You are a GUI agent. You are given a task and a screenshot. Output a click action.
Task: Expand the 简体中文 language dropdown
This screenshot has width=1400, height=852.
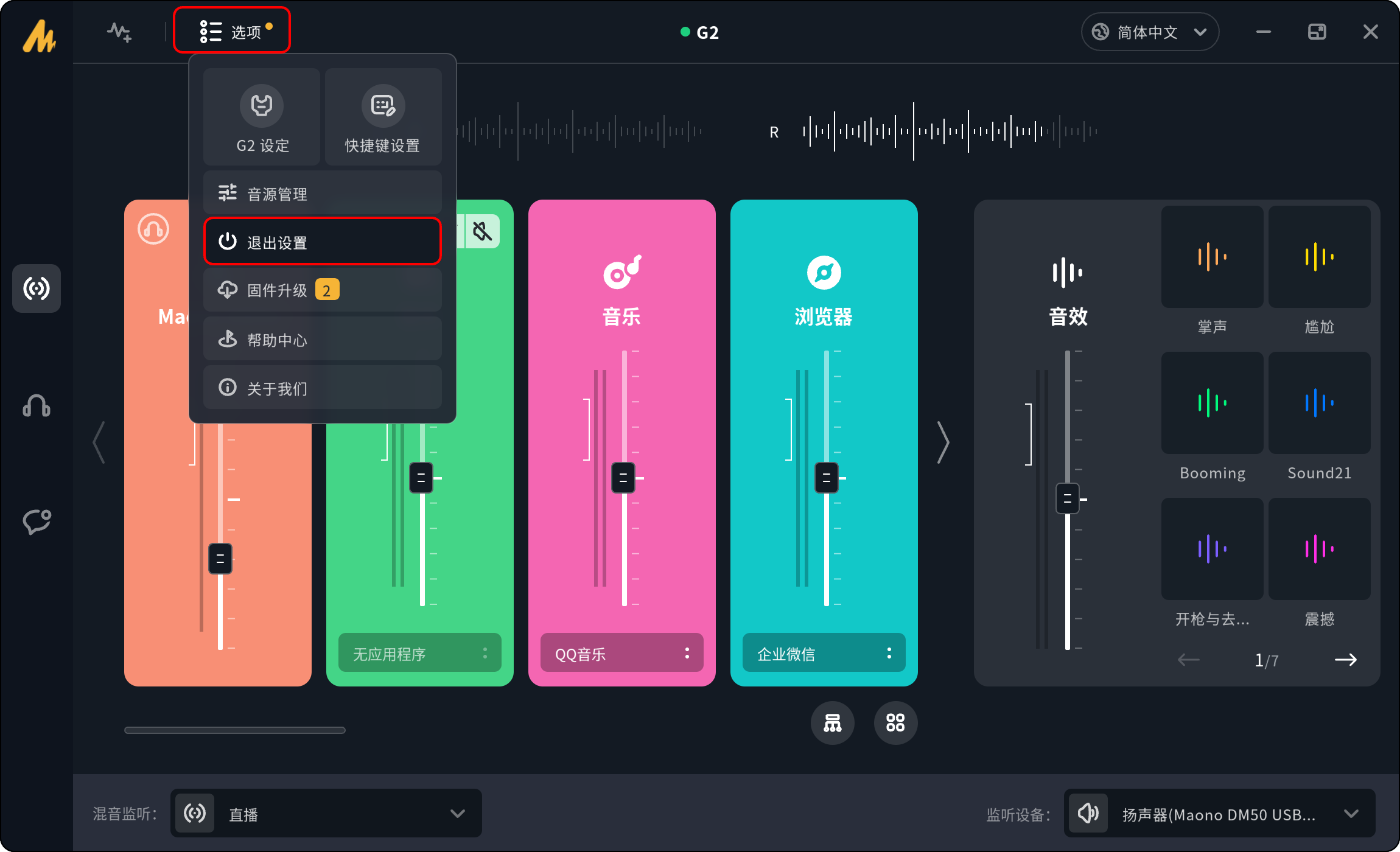tap(1150, 32)
